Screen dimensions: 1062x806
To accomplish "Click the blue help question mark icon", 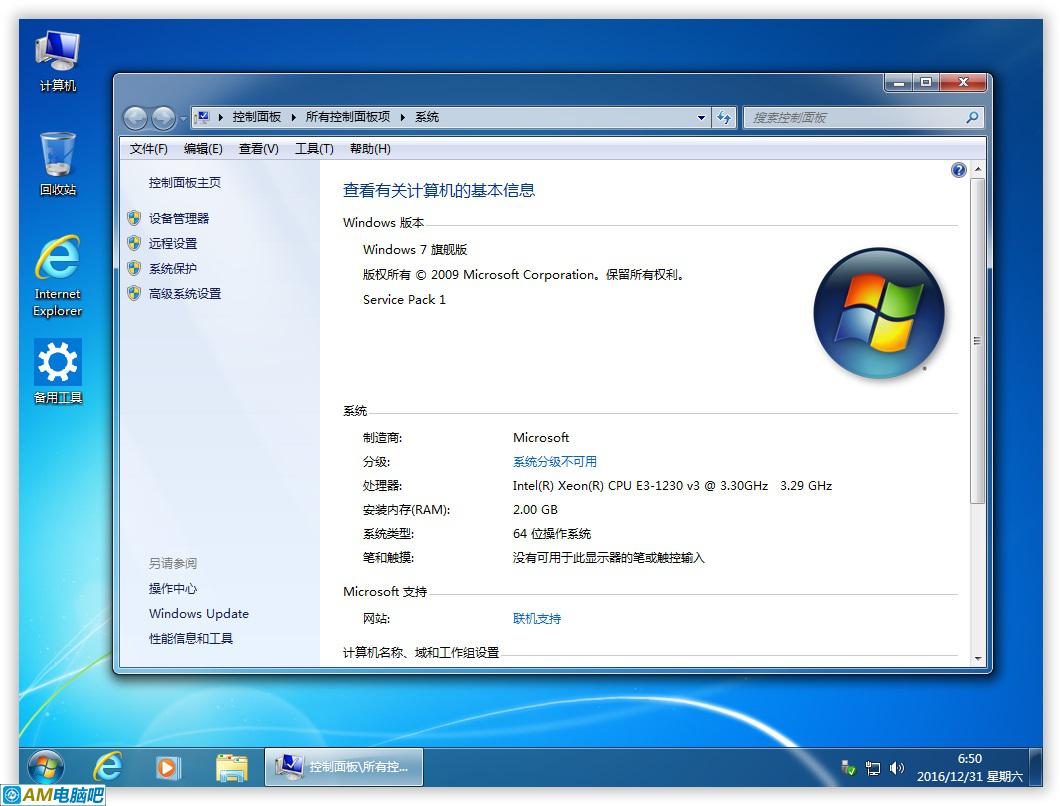I will pos(958,170).
